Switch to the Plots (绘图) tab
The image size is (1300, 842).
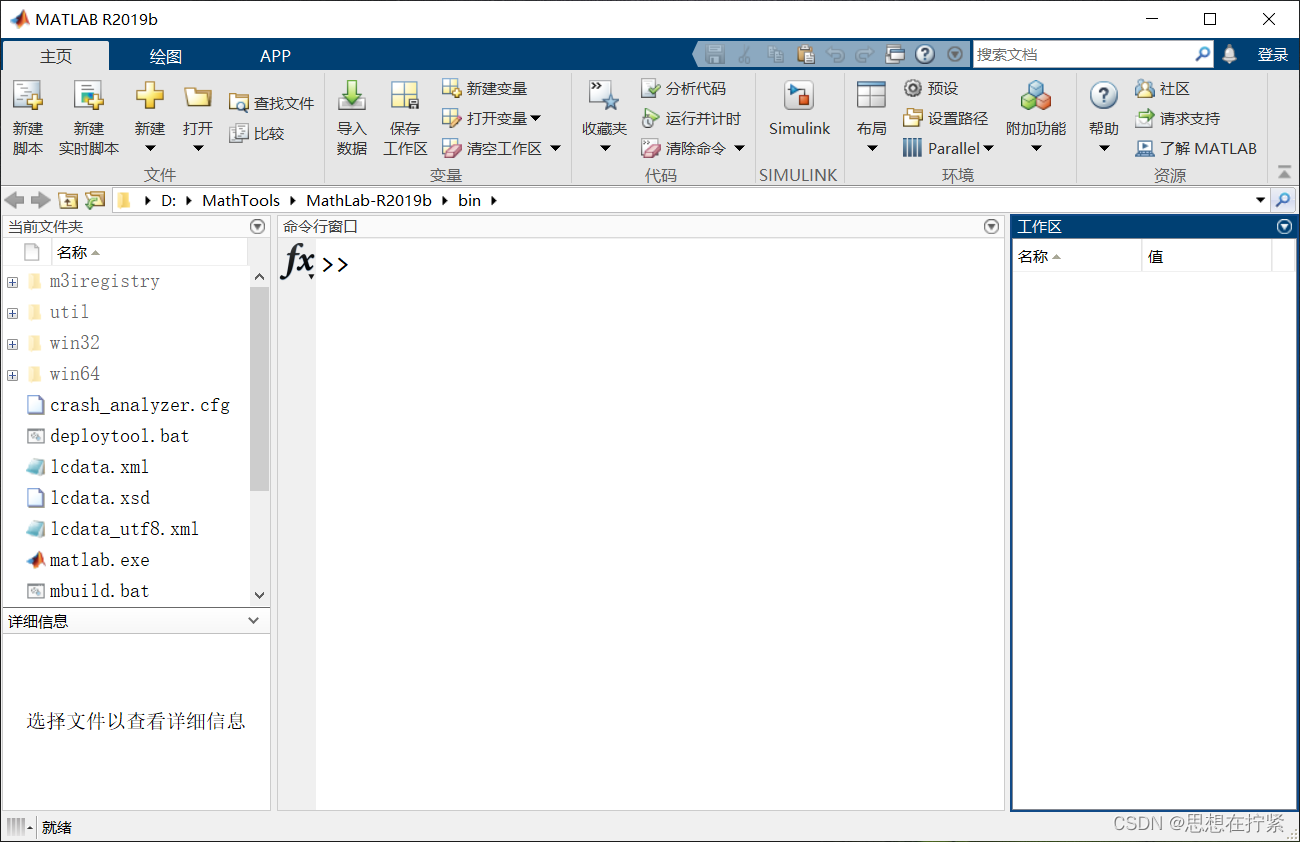pos(166,56)
